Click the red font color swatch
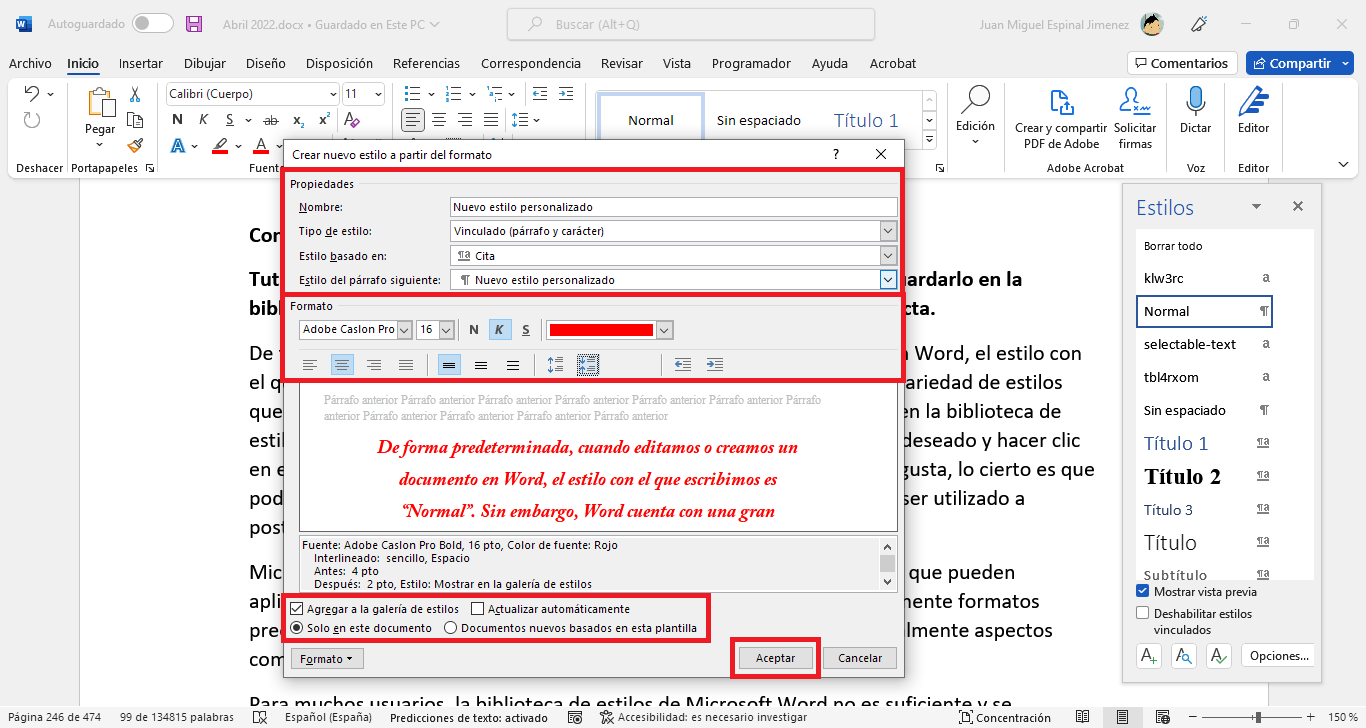 click(x=601, y=330)
